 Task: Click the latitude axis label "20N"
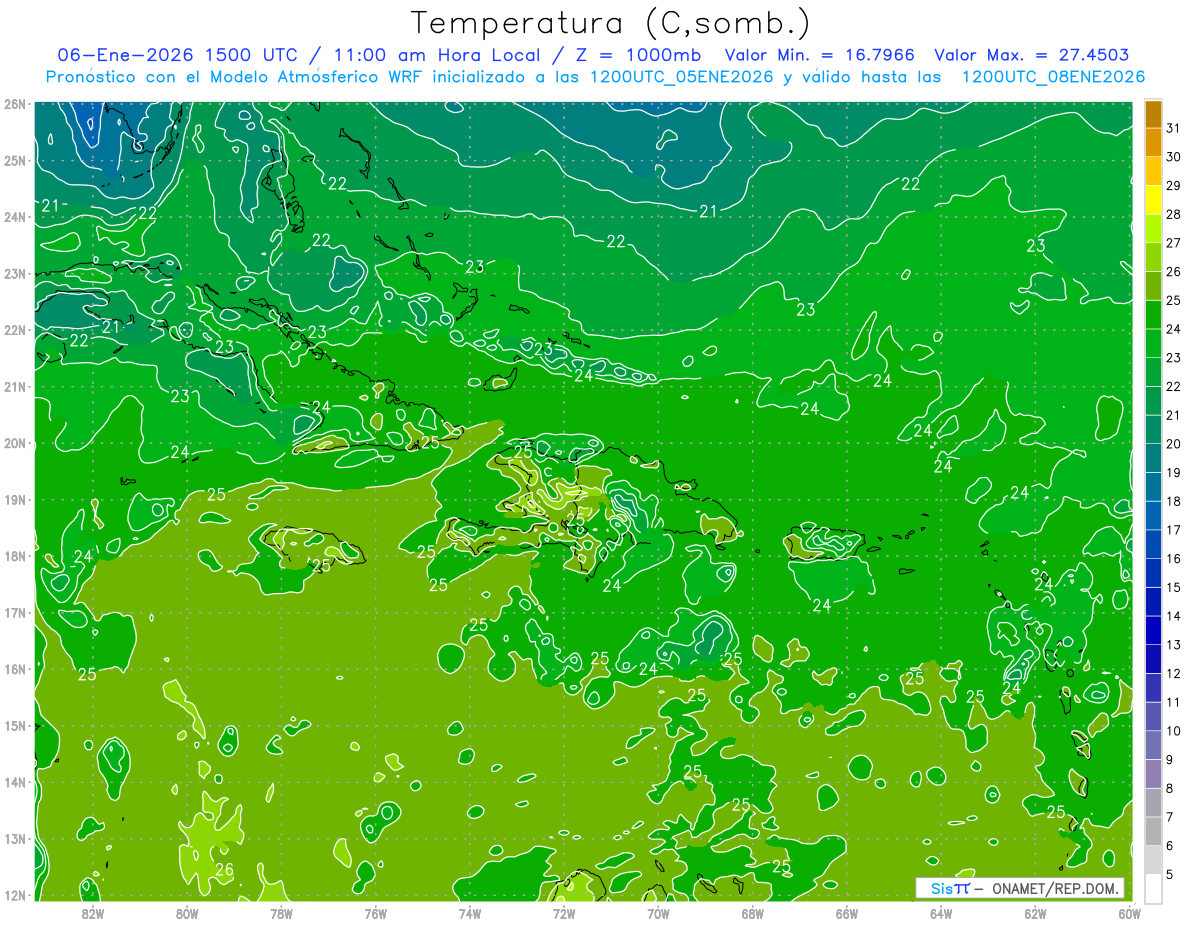coord(16,443)
